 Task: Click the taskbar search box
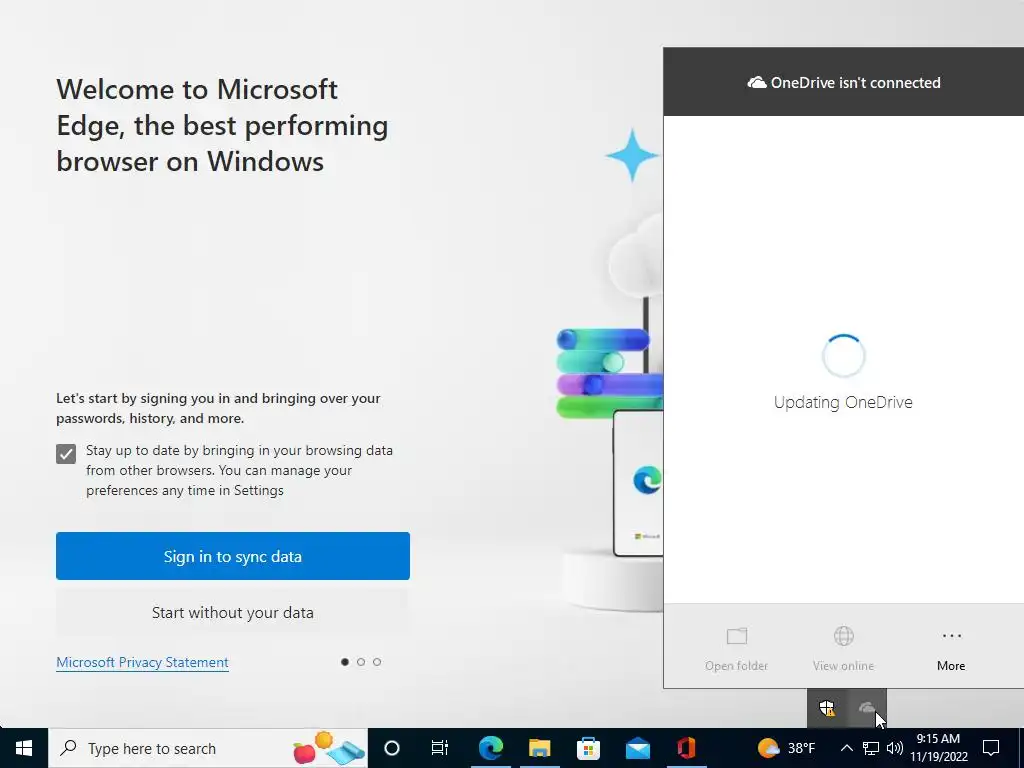click(x=208, y=748)
